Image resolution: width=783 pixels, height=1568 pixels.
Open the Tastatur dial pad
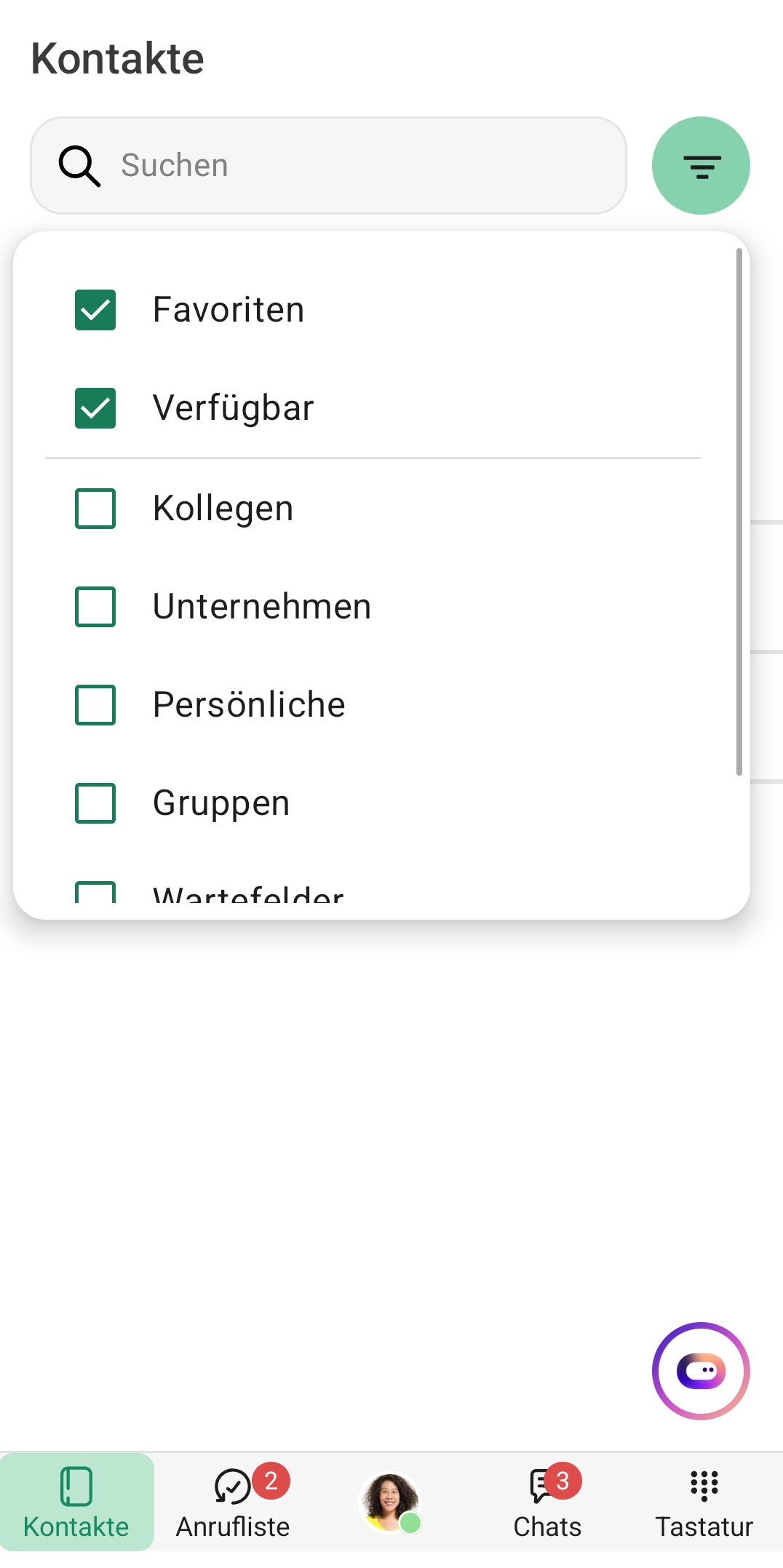click(704, 1502)
